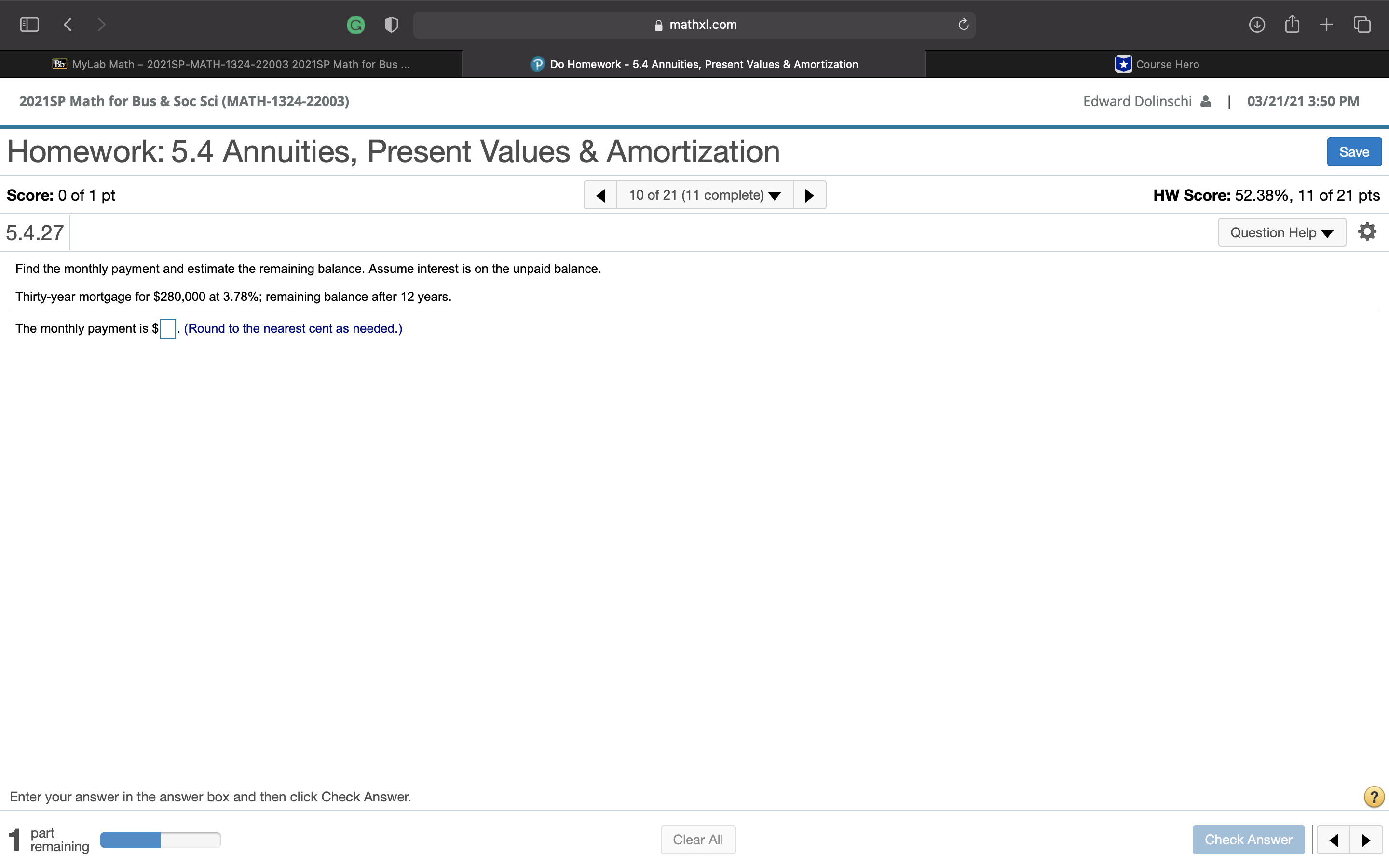Switch to the Course Hero tab
Screen dimensions: 1389x868
coord(1157,64)
